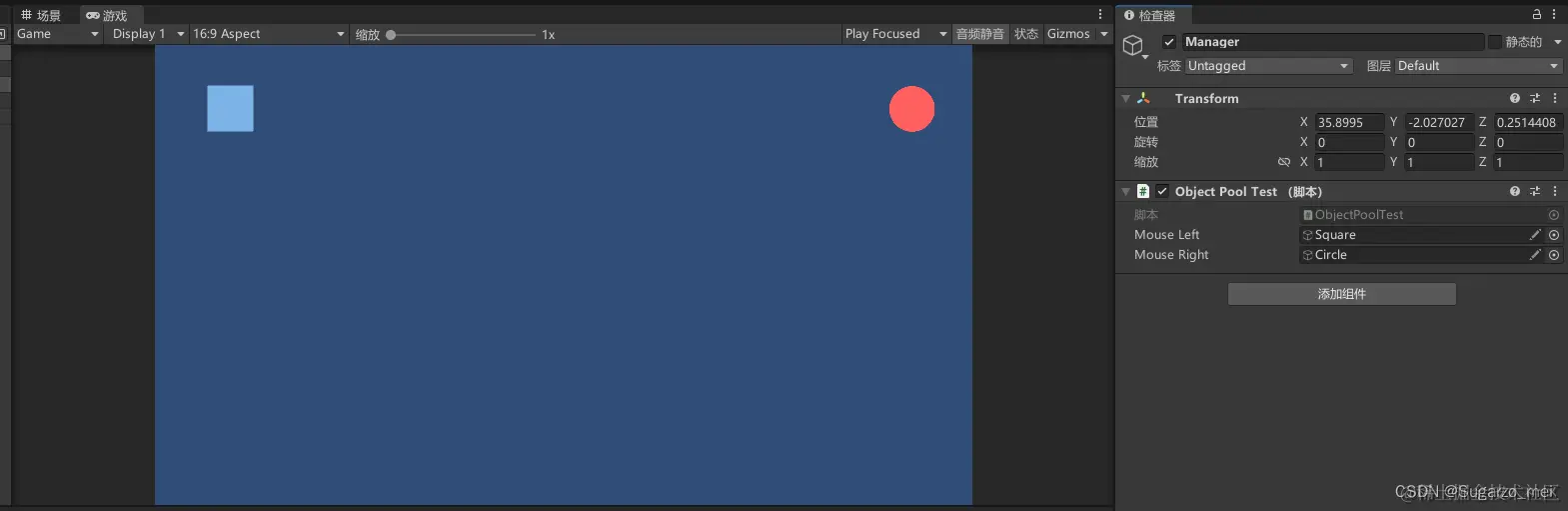
Task: Click the 缩放 scale X field
Action: pos(1349,162)
